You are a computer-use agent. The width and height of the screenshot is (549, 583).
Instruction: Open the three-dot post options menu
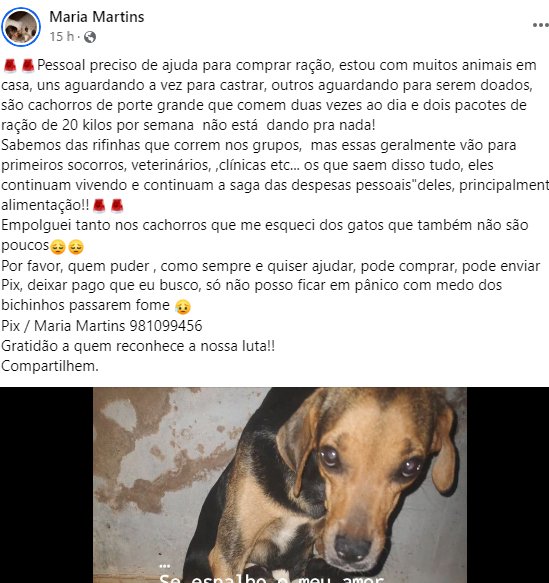point(540,25)
